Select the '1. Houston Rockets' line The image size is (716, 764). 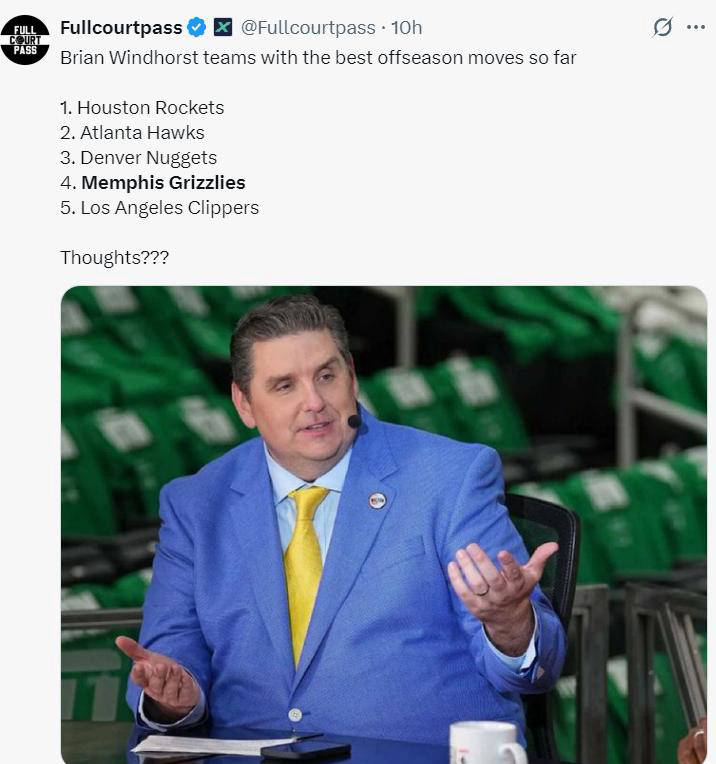142,108
